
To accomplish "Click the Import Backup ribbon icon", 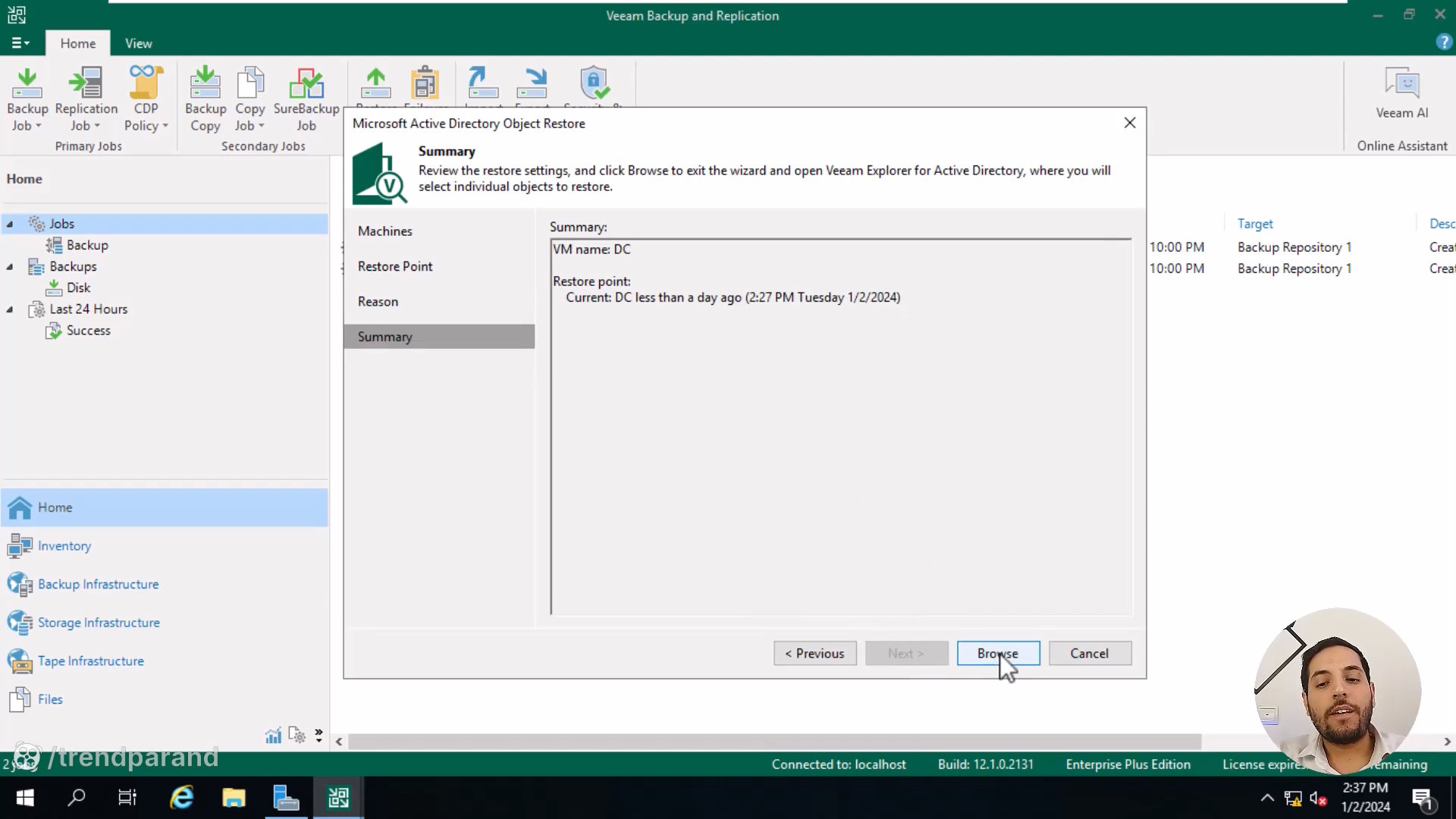I will point(483,83).
